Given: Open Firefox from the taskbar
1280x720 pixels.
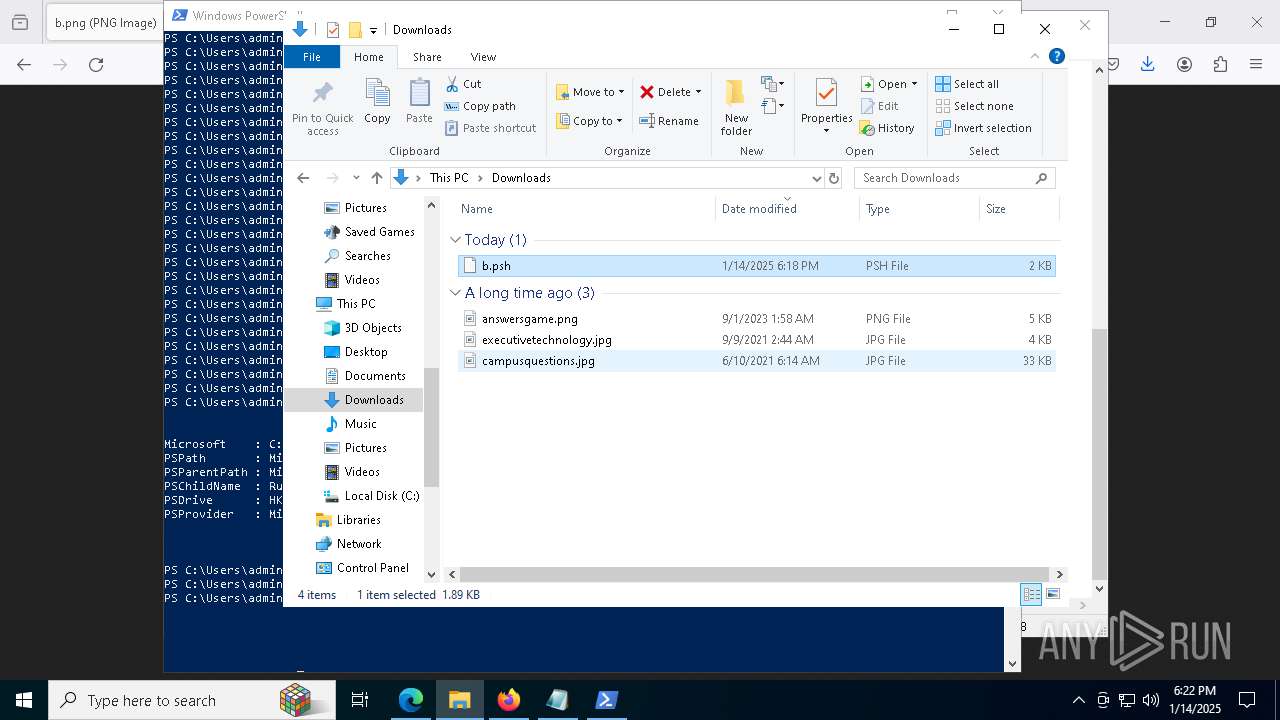Looking at the screenshot, I should 509,700.
